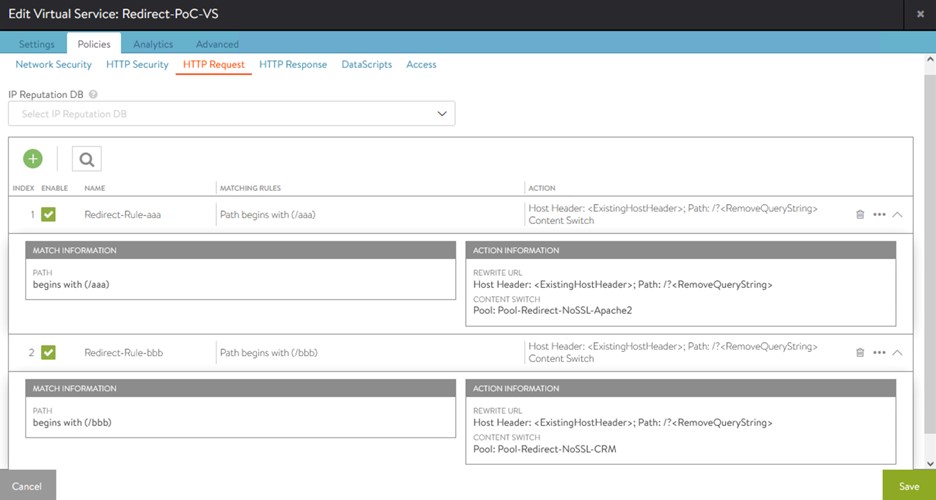Click the green add rule plus icon
Image resolution: width=936 pixels, height=500 pixels.
[33, 158]
